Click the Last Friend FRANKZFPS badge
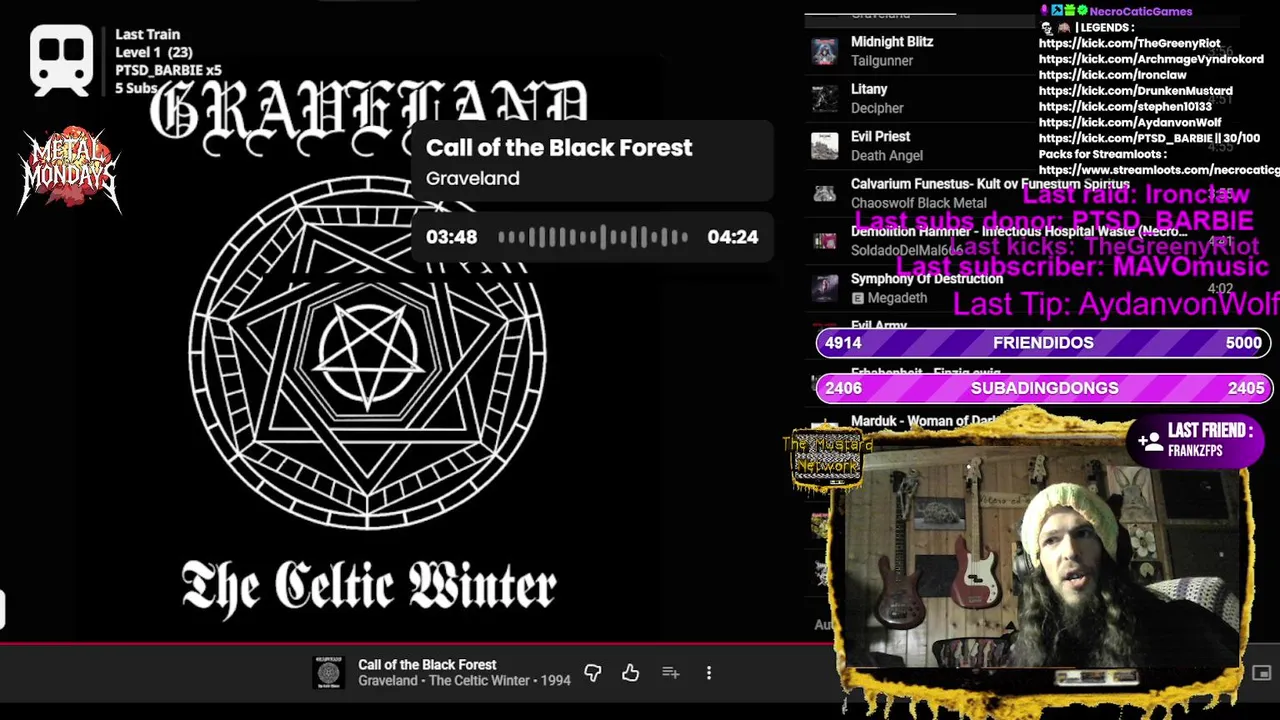The image size is (1280, 720). 1194,440
